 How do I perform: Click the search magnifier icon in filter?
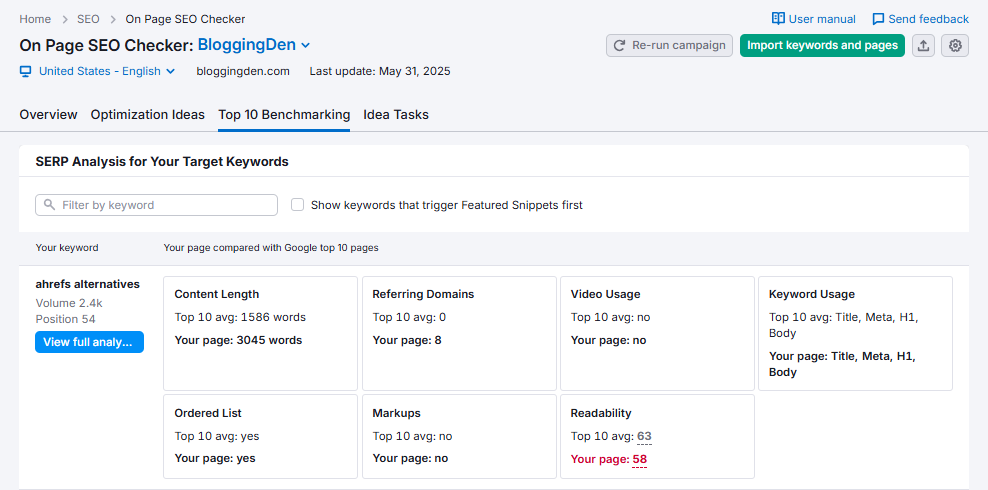click(50, 205)
